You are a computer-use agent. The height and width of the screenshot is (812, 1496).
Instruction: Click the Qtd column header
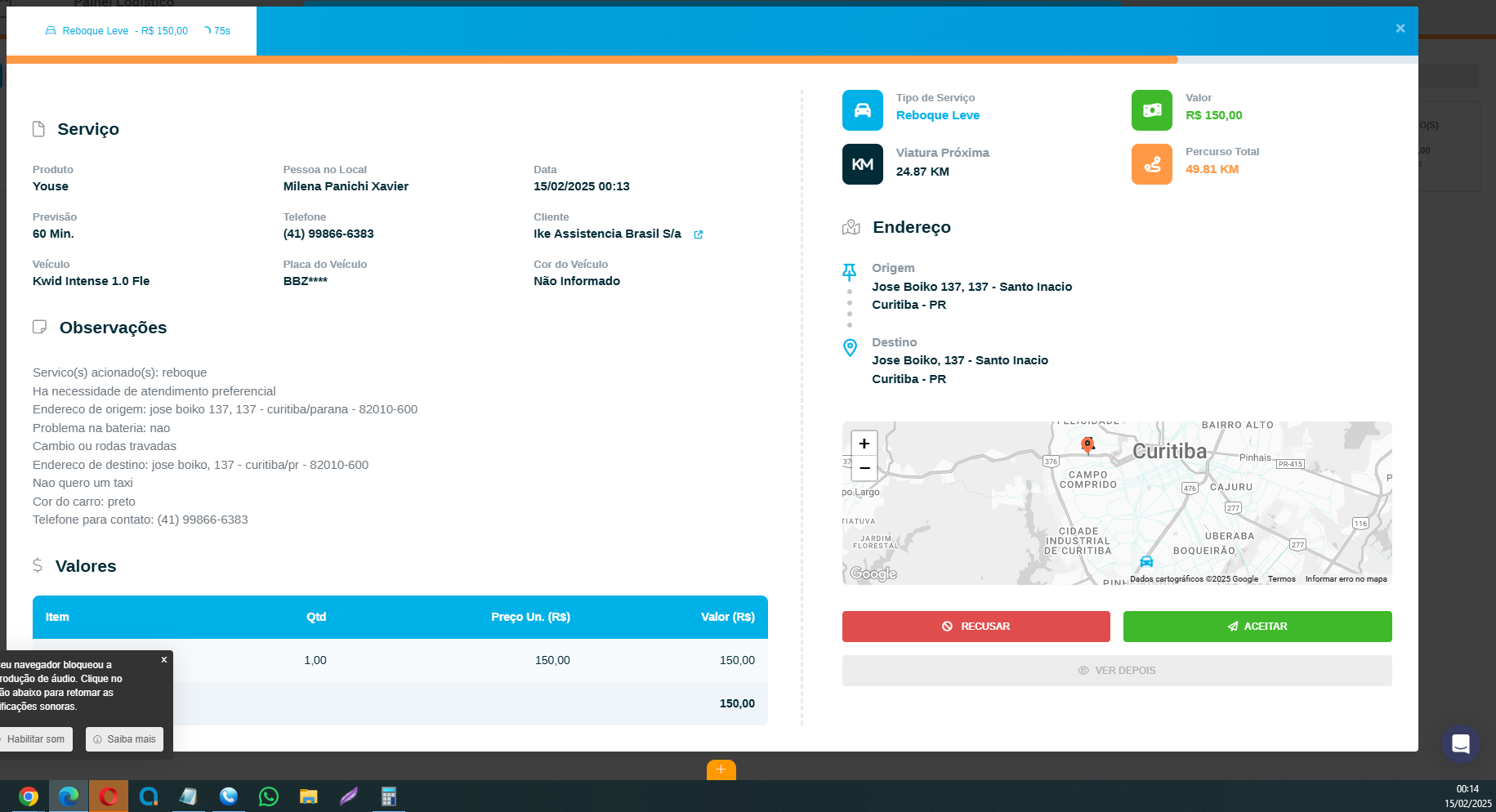click(316, 617)
